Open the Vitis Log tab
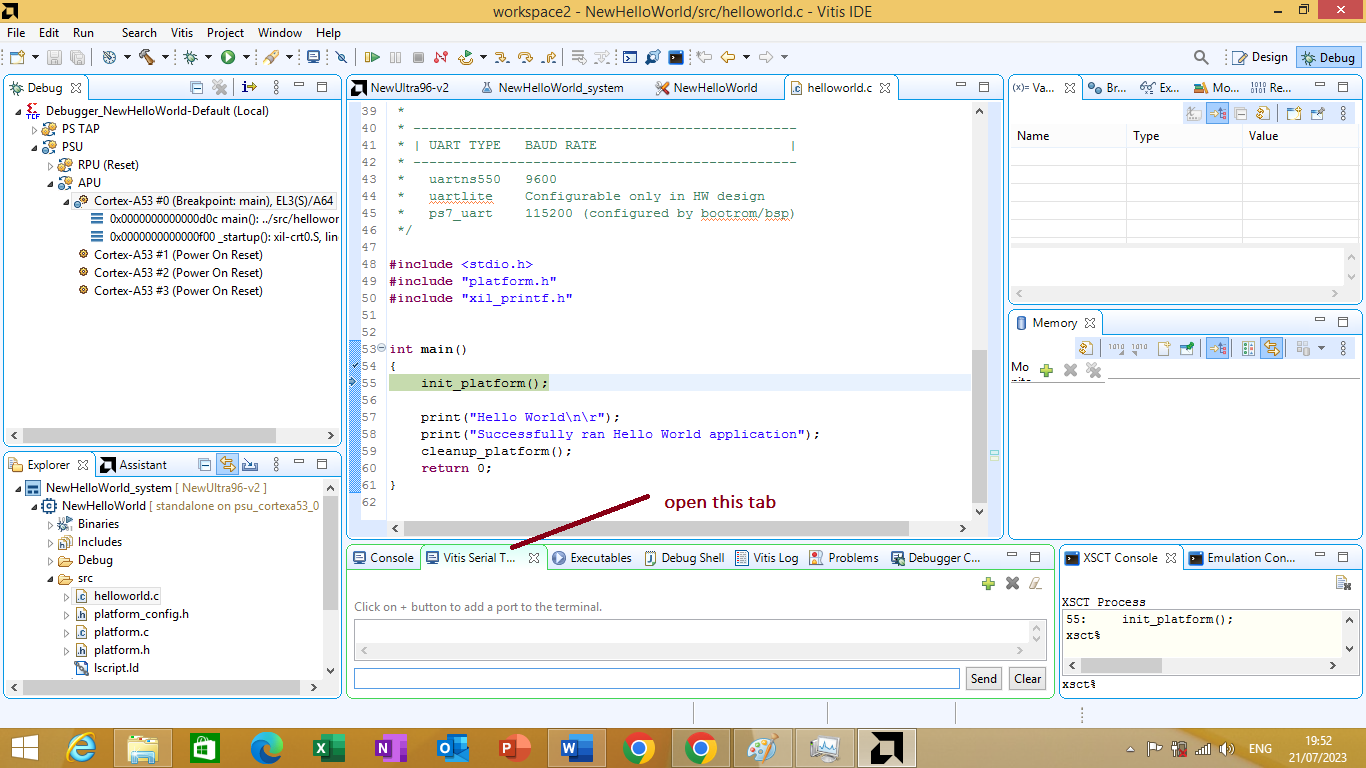Screen dimensions: 1366x768 click(x=767, y=558)
